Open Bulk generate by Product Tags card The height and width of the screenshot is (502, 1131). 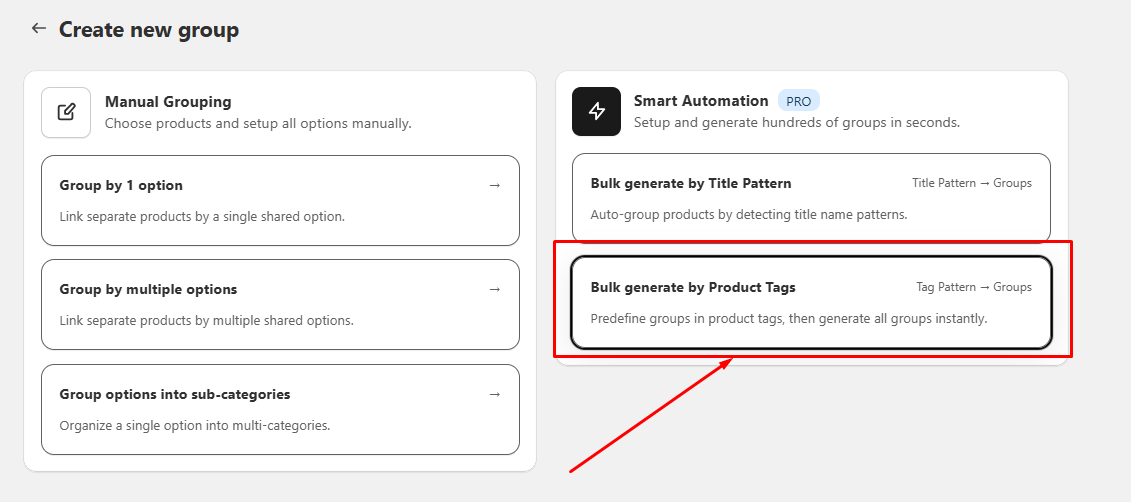[x=810, y=302]
